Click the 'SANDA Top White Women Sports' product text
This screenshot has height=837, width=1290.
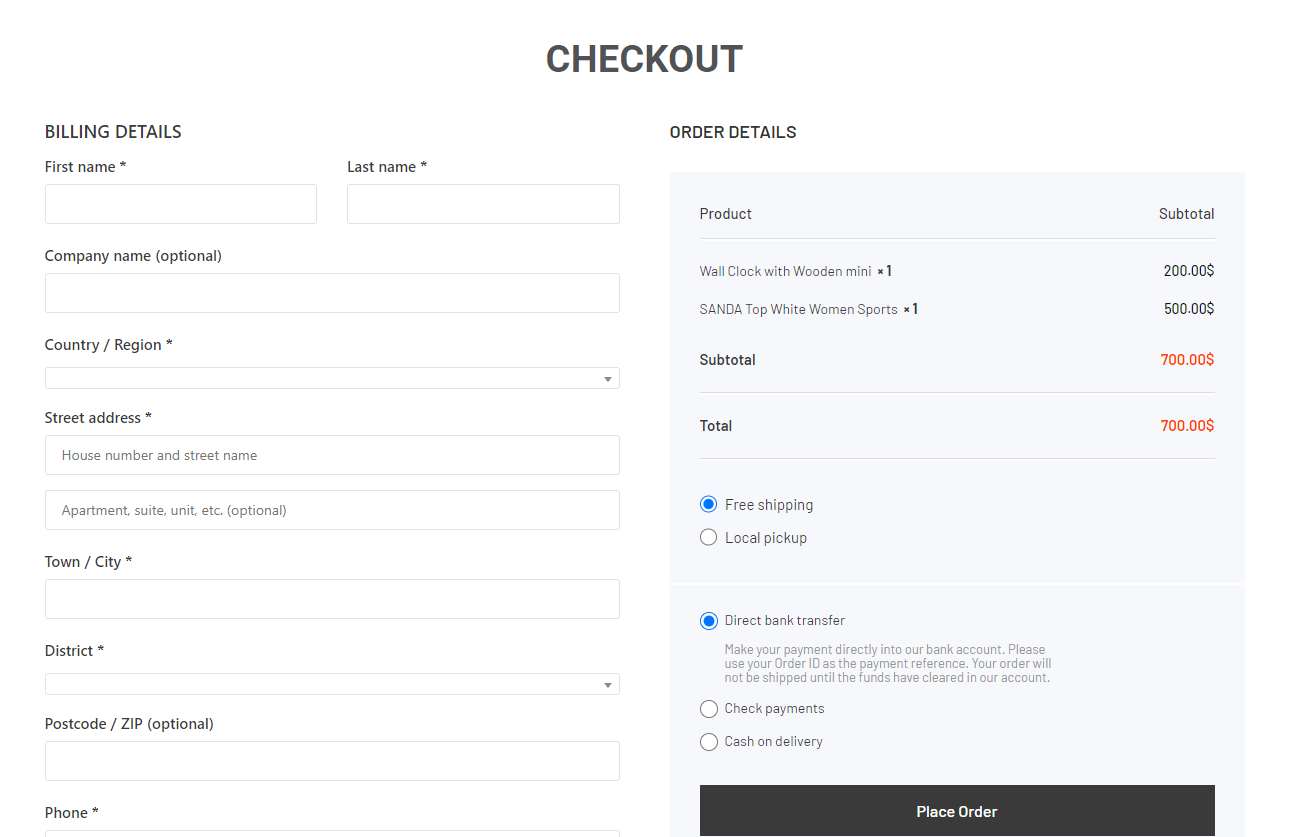(x=798, y=309)
